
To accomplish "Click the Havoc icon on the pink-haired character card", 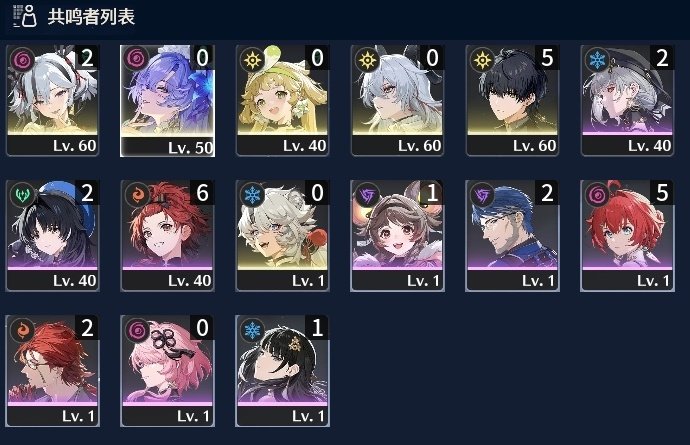I will [x=137, y=330].
